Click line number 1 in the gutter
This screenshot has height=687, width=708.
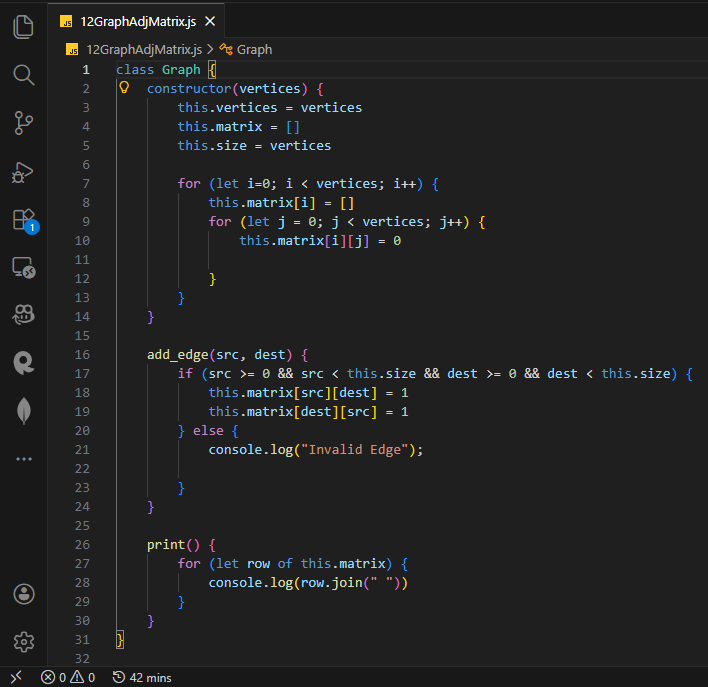[86, 70]
